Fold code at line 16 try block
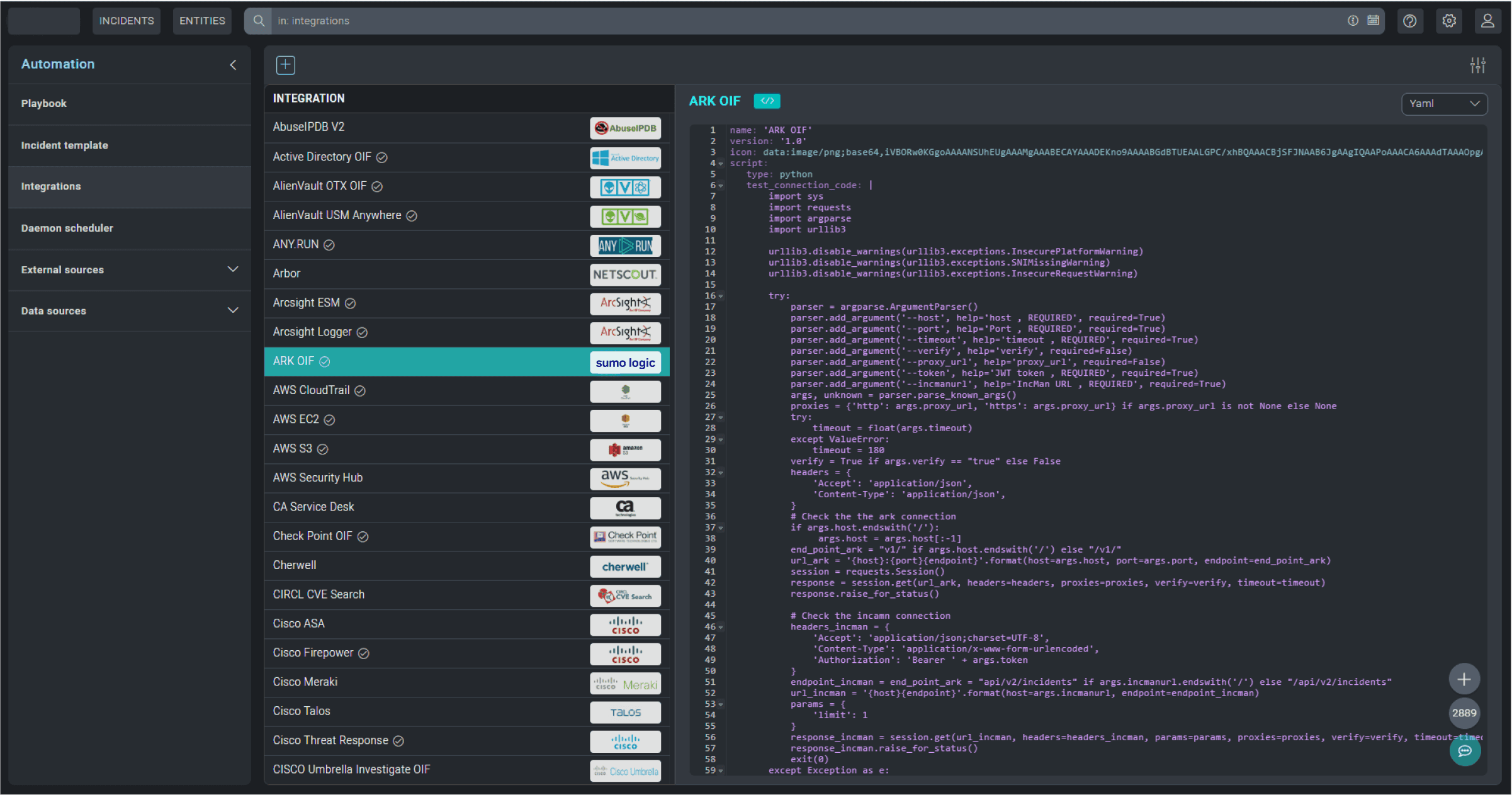The height and width of the screenshot is (795, 1512). (721, 296)
